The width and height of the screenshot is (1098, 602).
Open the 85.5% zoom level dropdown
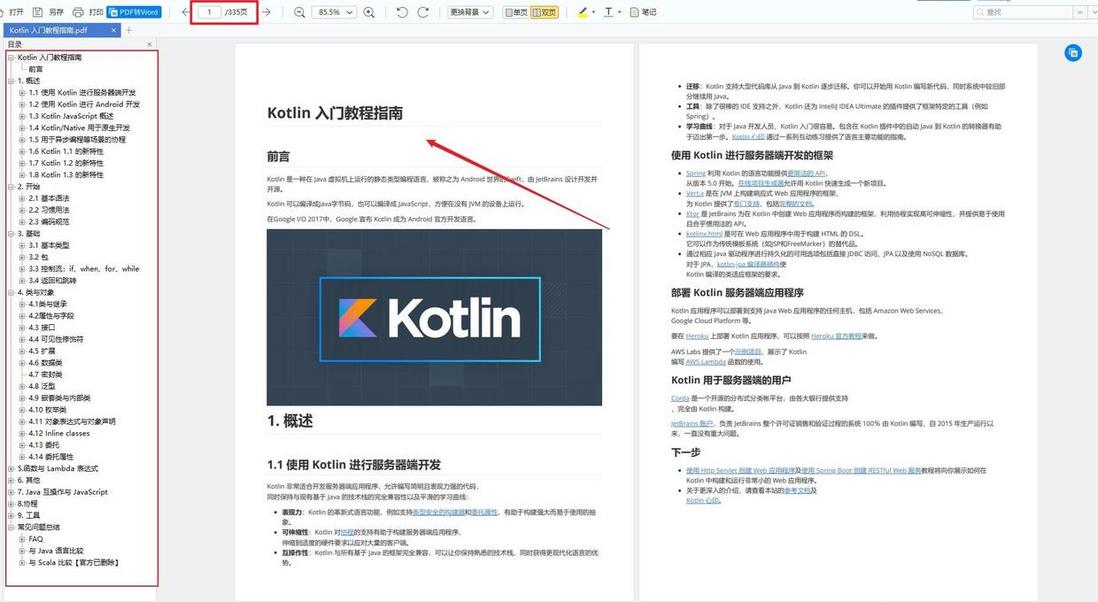(x=335, y=12)
